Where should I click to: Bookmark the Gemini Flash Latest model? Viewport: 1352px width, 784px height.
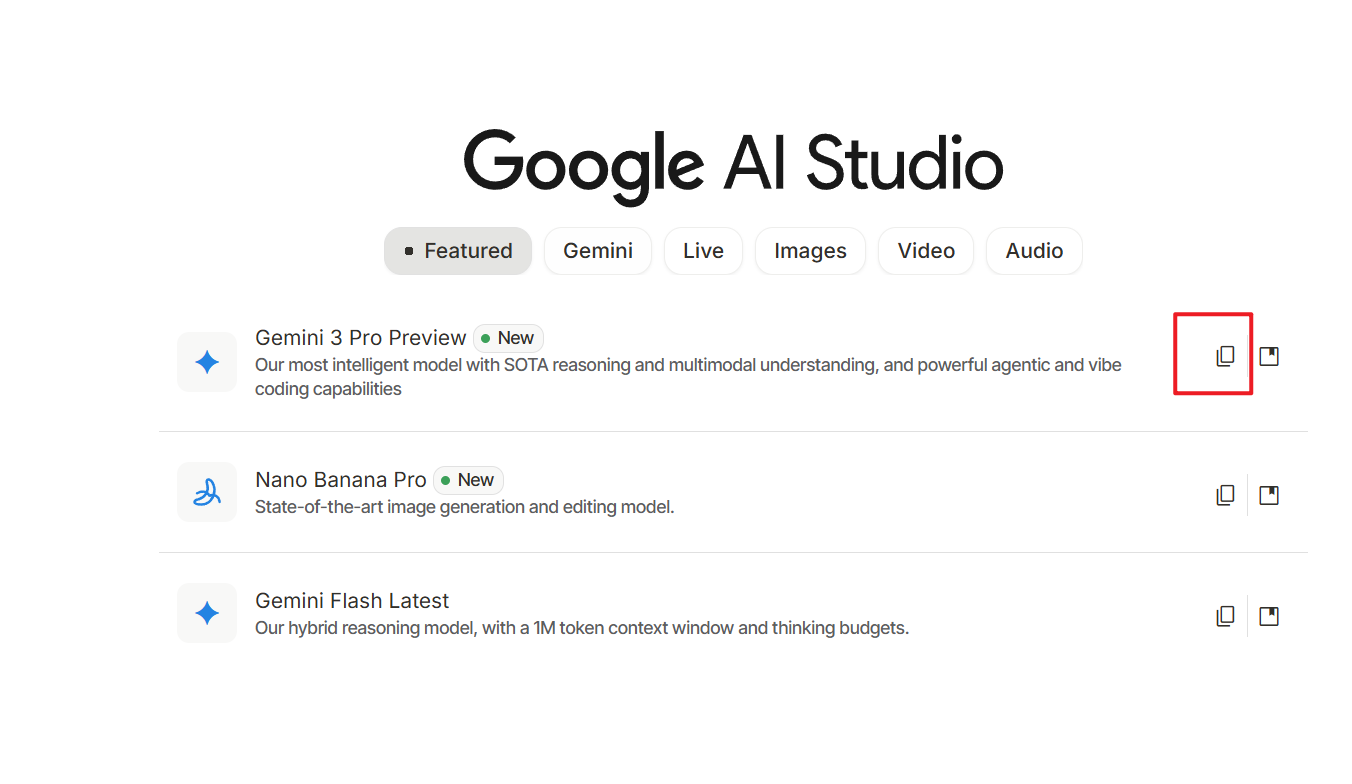click(1268, 615)
